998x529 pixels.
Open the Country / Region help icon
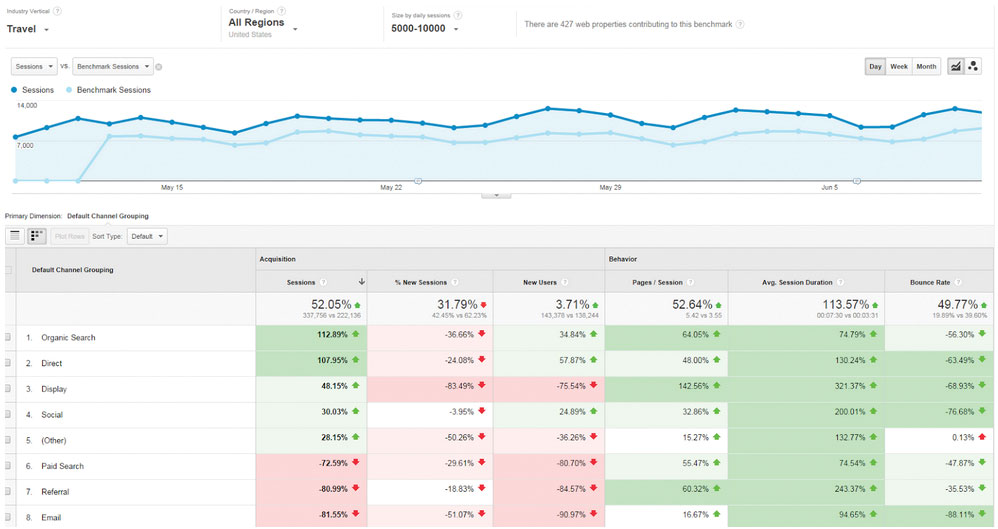pyautogui.click(x=281, y=11)
